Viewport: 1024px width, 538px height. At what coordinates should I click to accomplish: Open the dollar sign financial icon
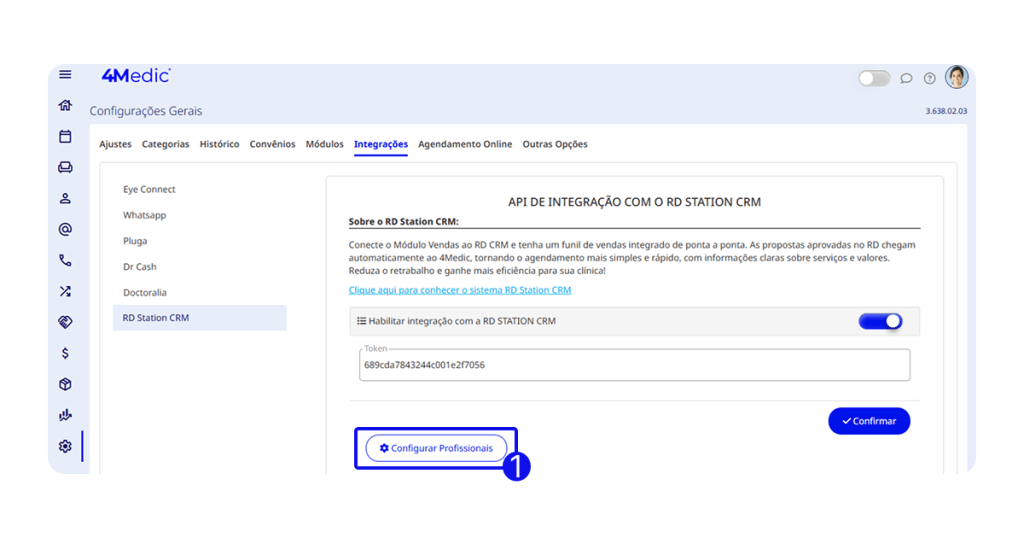(x=65, y=353)
